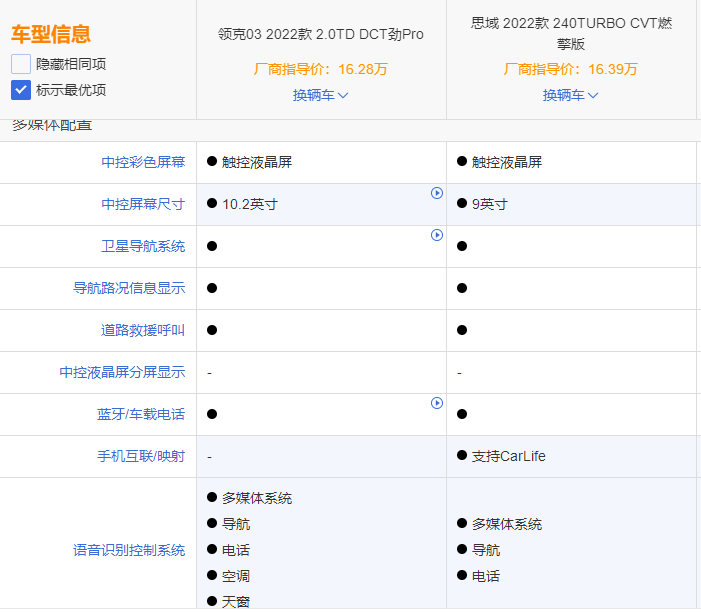This screenshot has width=701, height=613.
Task: Open 卫星导航系统 parameter explanation
Action: click(x=143, y=246)
